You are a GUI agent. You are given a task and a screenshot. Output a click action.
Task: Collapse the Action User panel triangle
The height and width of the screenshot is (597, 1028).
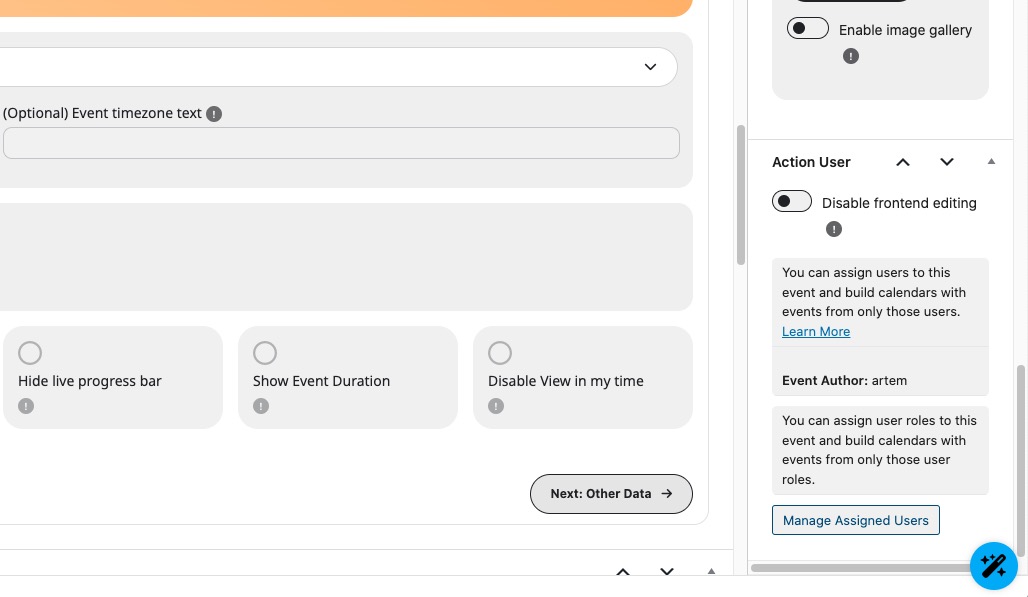(991, 162)
